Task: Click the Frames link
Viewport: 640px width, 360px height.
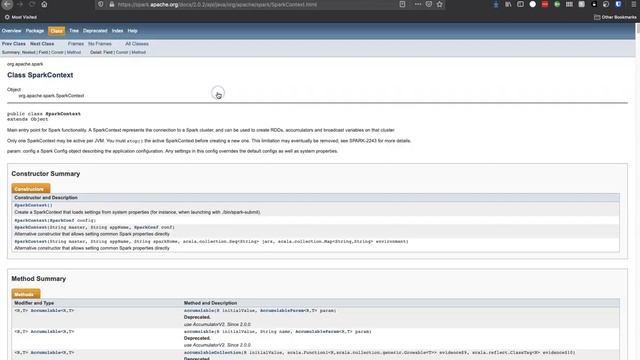Action: [x=76, y=44]
